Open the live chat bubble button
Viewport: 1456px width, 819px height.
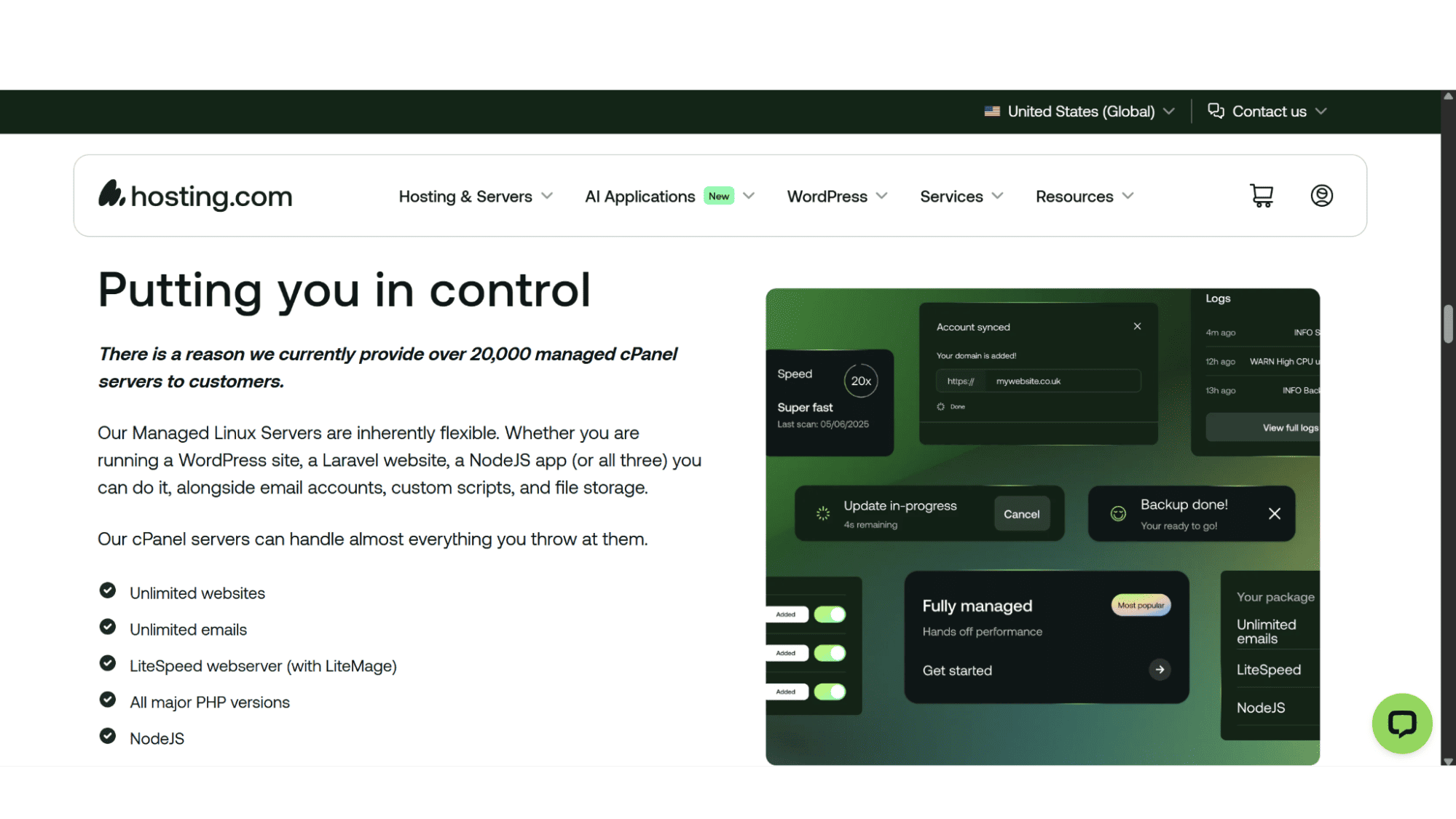(x=1401, y=723)
